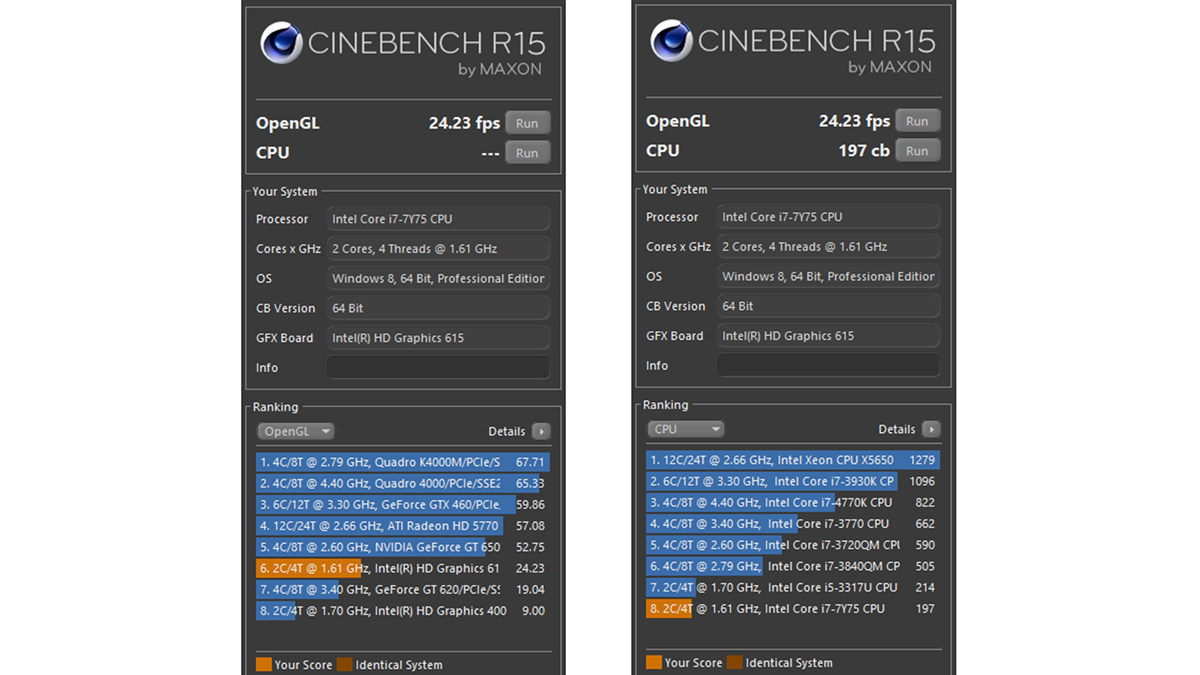Click the Info input field in right window
Screen dimensions: 1200x675
click(828, 365)
